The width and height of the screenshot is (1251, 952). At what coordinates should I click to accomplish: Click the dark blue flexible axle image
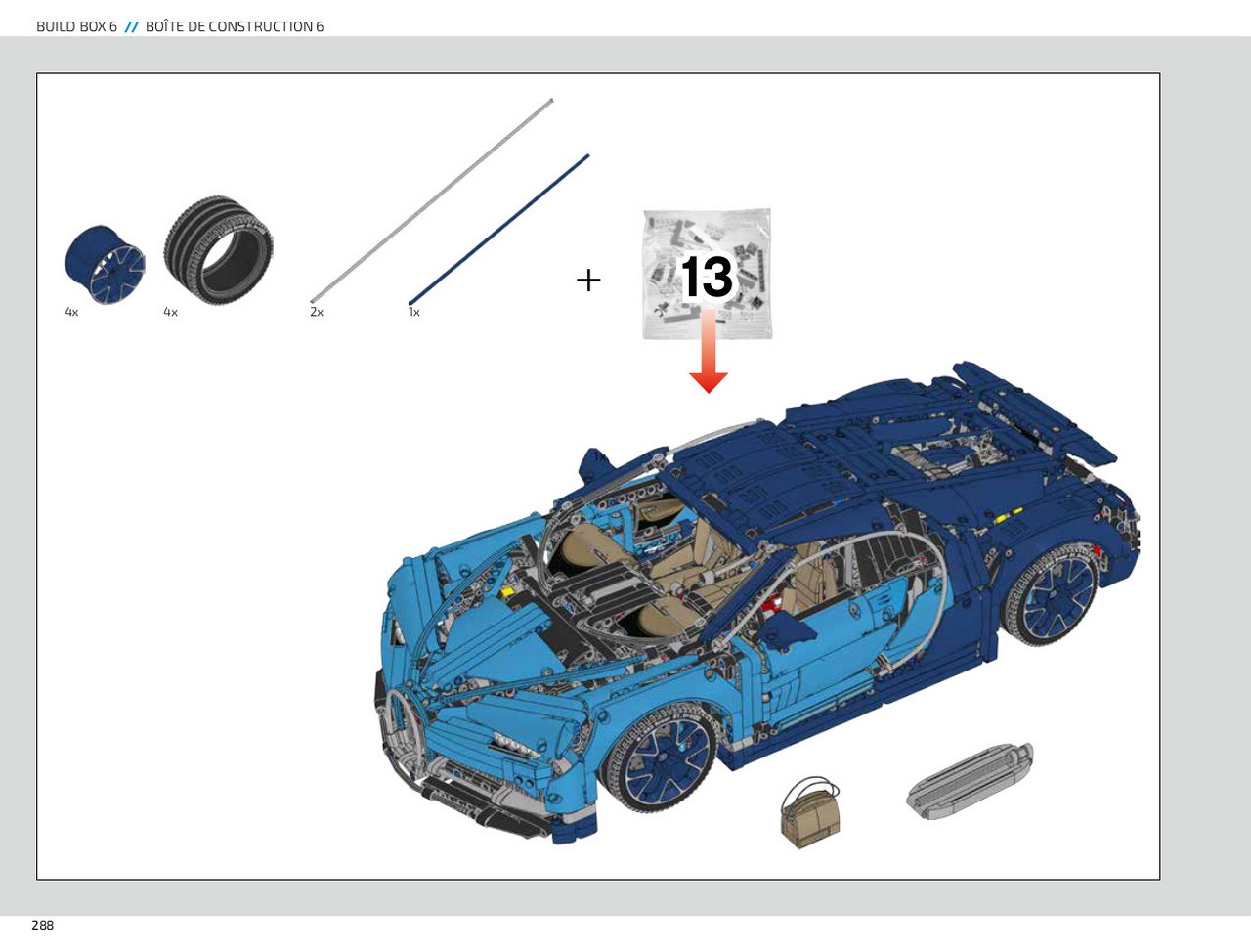point(498,230)
